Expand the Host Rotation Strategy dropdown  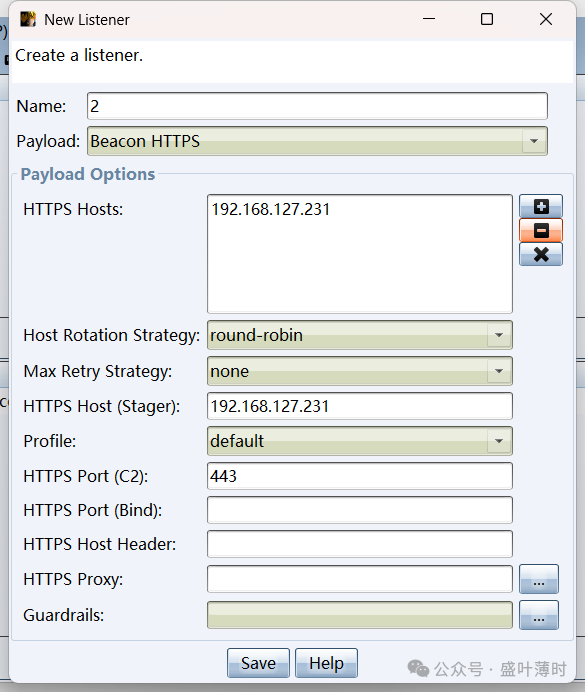[360, 335]
